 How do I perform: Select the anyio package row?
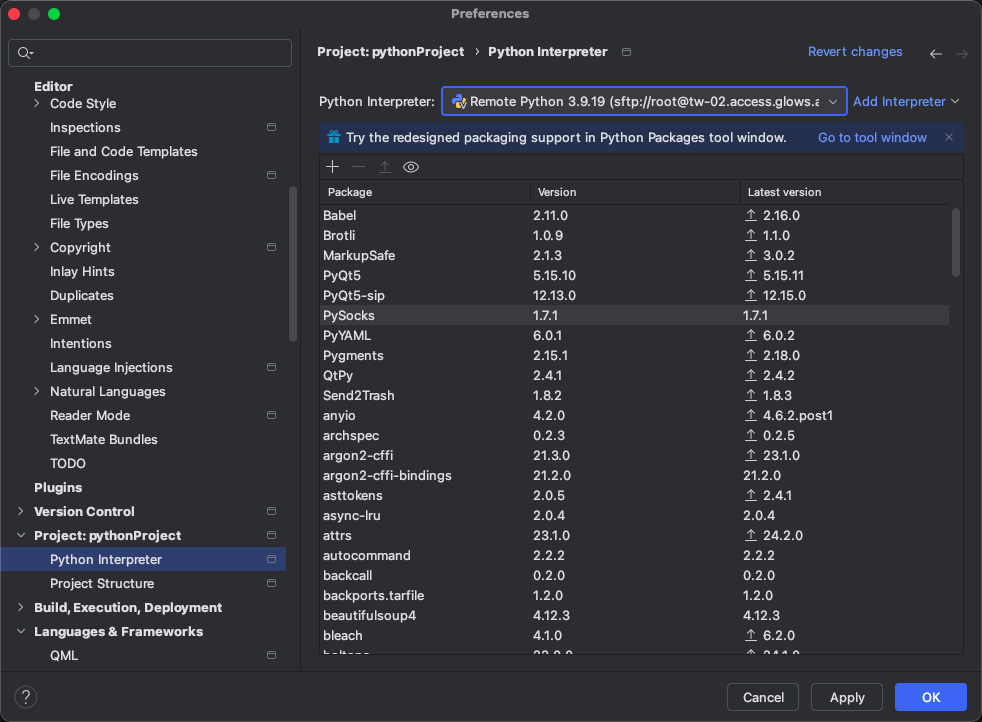pos(634,416)
